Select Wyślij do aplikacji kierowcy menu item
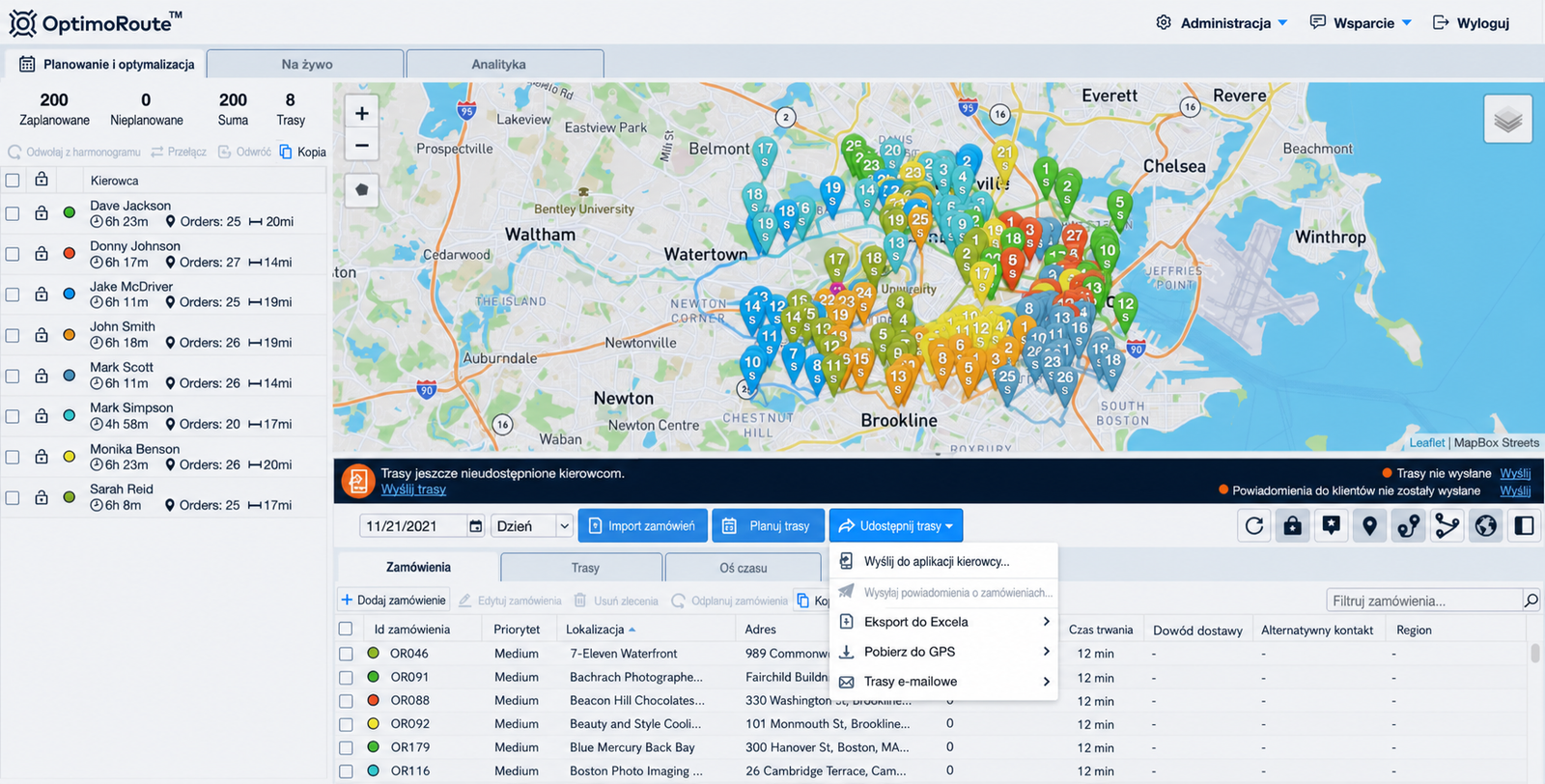The width and height of the screenshot is (1545, 784). click(x=943, y=561)
